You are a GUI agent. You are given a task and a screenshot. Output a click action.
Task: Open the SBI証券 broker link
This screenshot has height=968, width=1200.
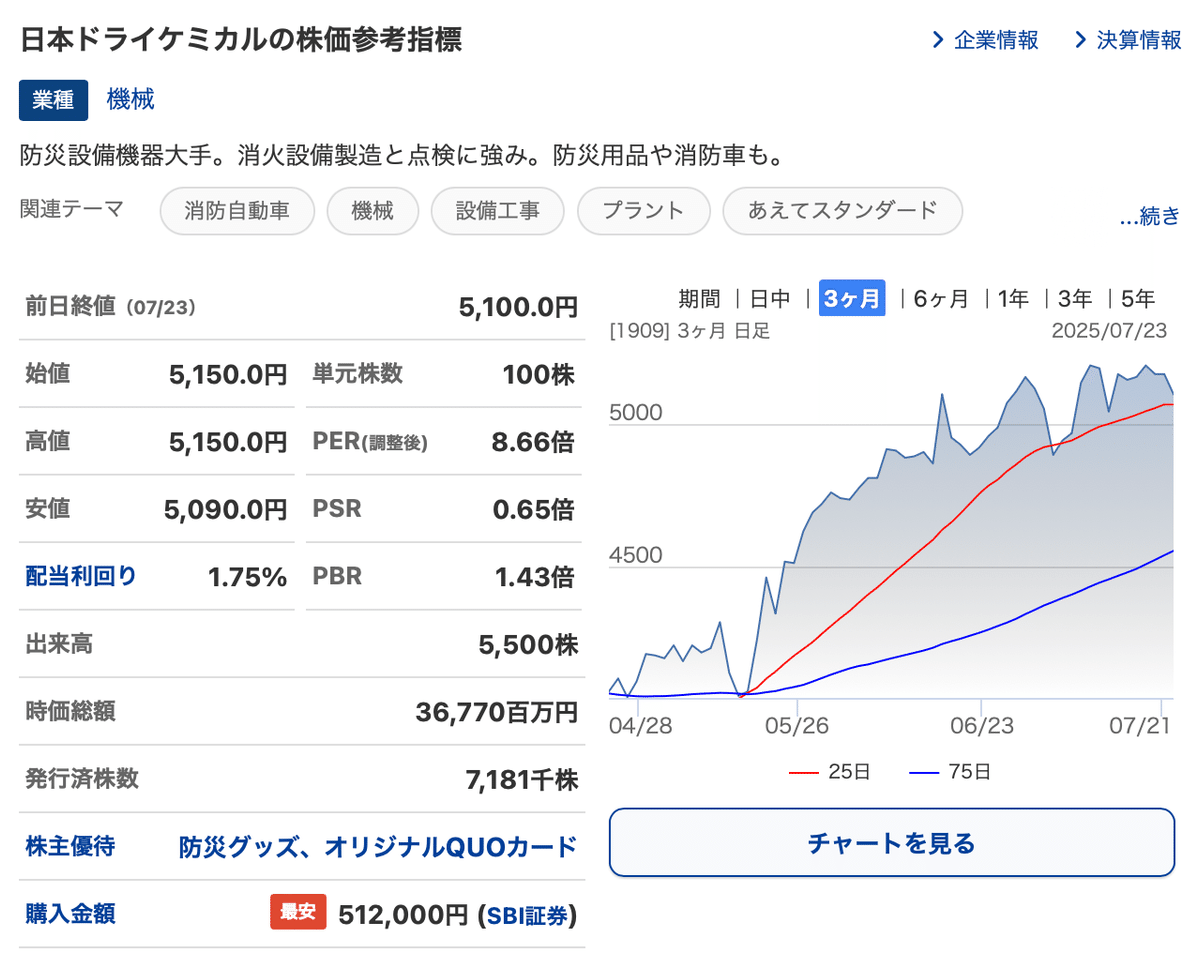click(528, 915)
